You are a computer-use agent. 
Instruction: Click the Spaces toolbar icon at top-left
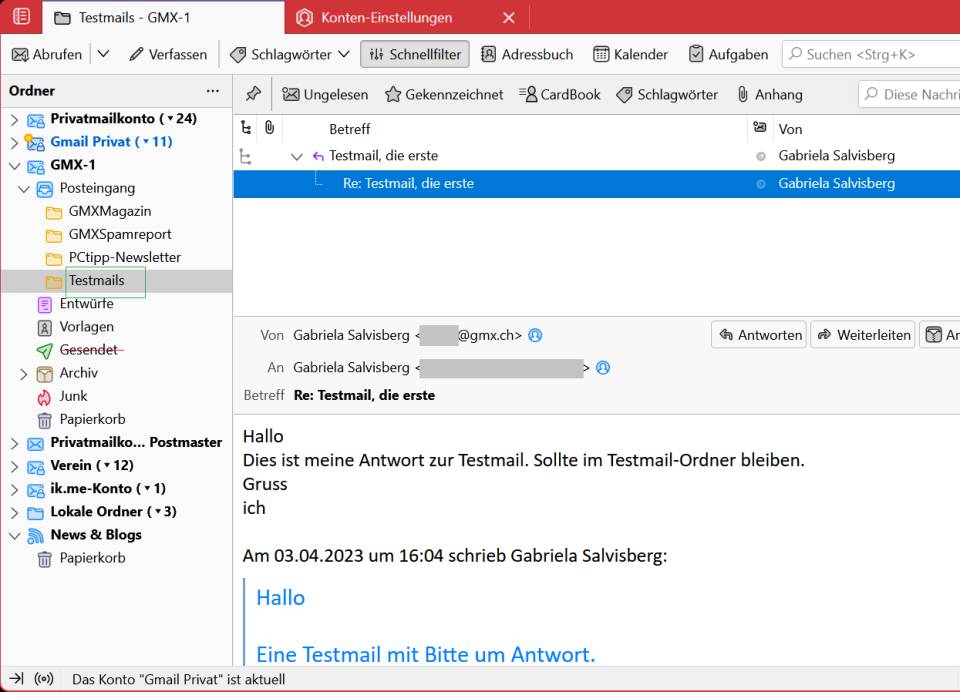click(21, 17)
